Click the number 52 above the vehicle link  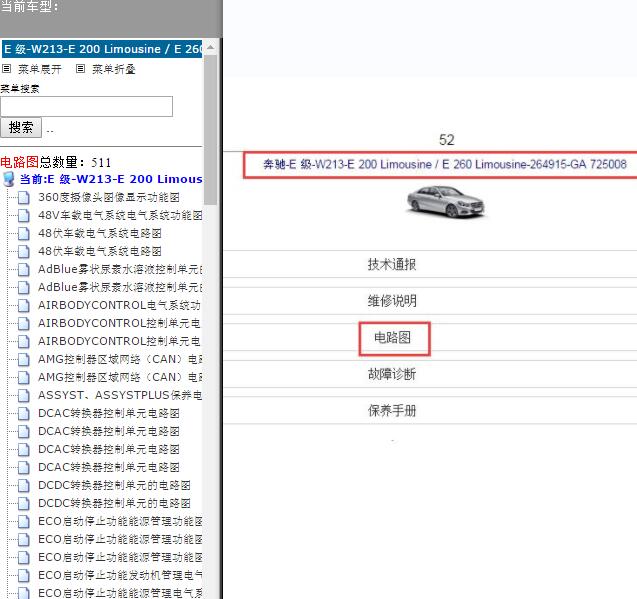pos(446,140)
